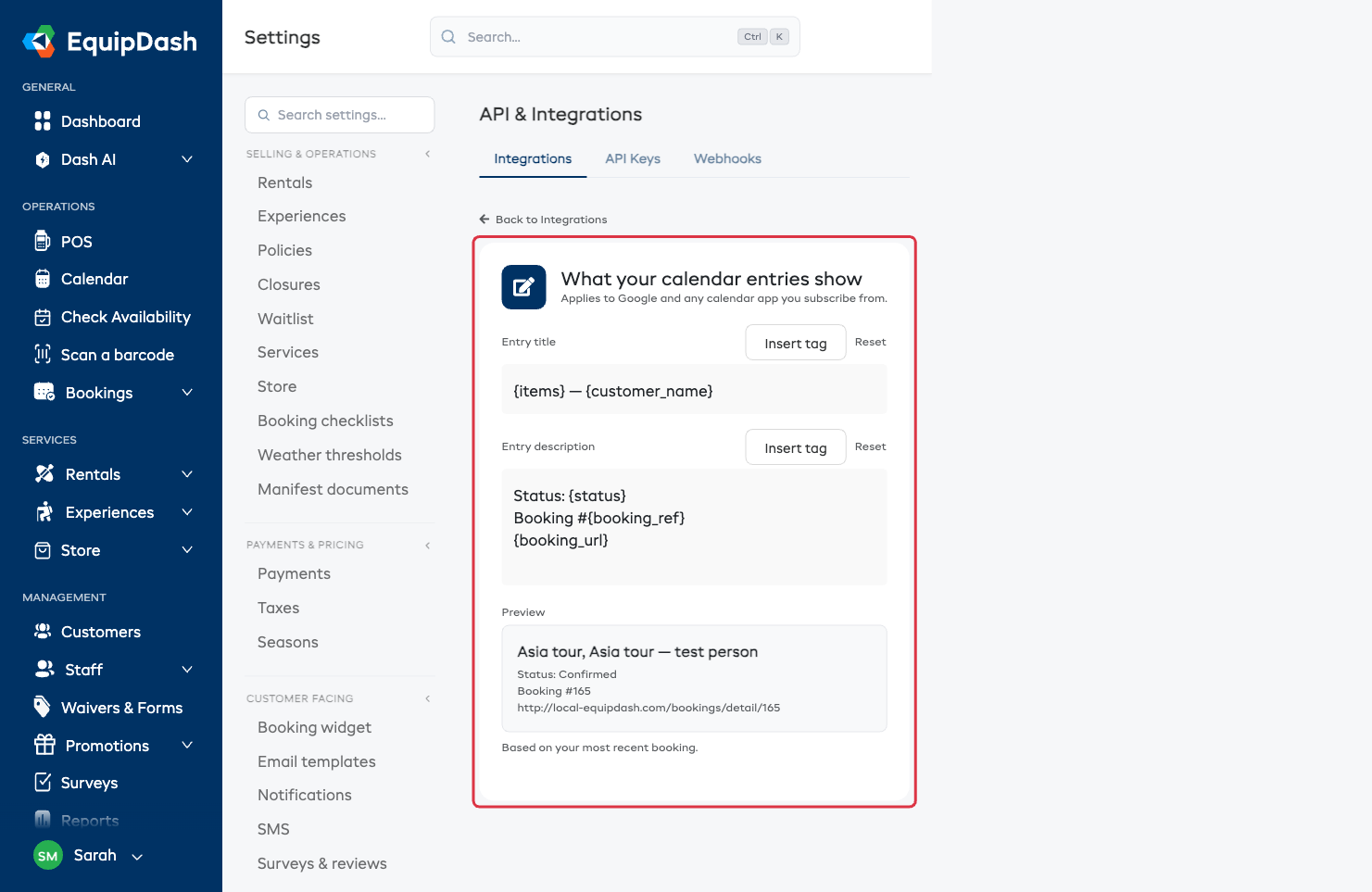The height and width of the screenshot is (892, 1372).
Task: Click the calendar entry edit icon
Action: (x=523, y=287)
